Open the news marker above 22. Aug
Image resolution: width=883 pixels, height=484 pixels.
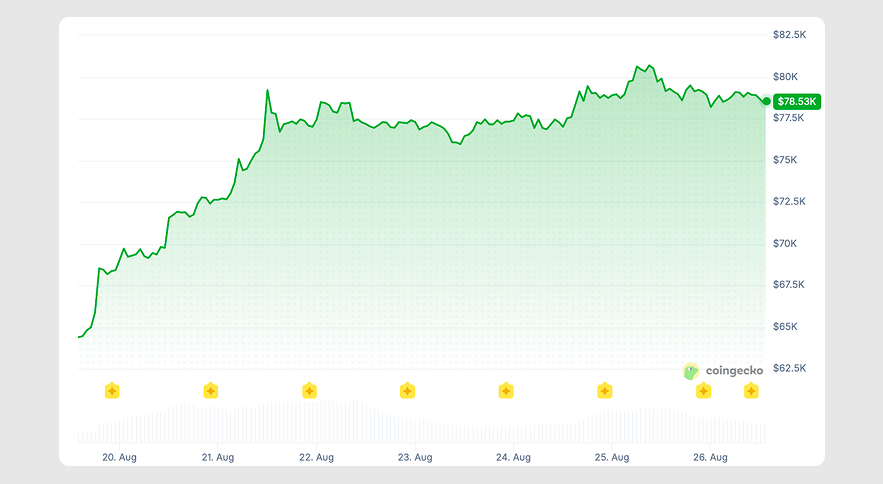coord(309,390)
